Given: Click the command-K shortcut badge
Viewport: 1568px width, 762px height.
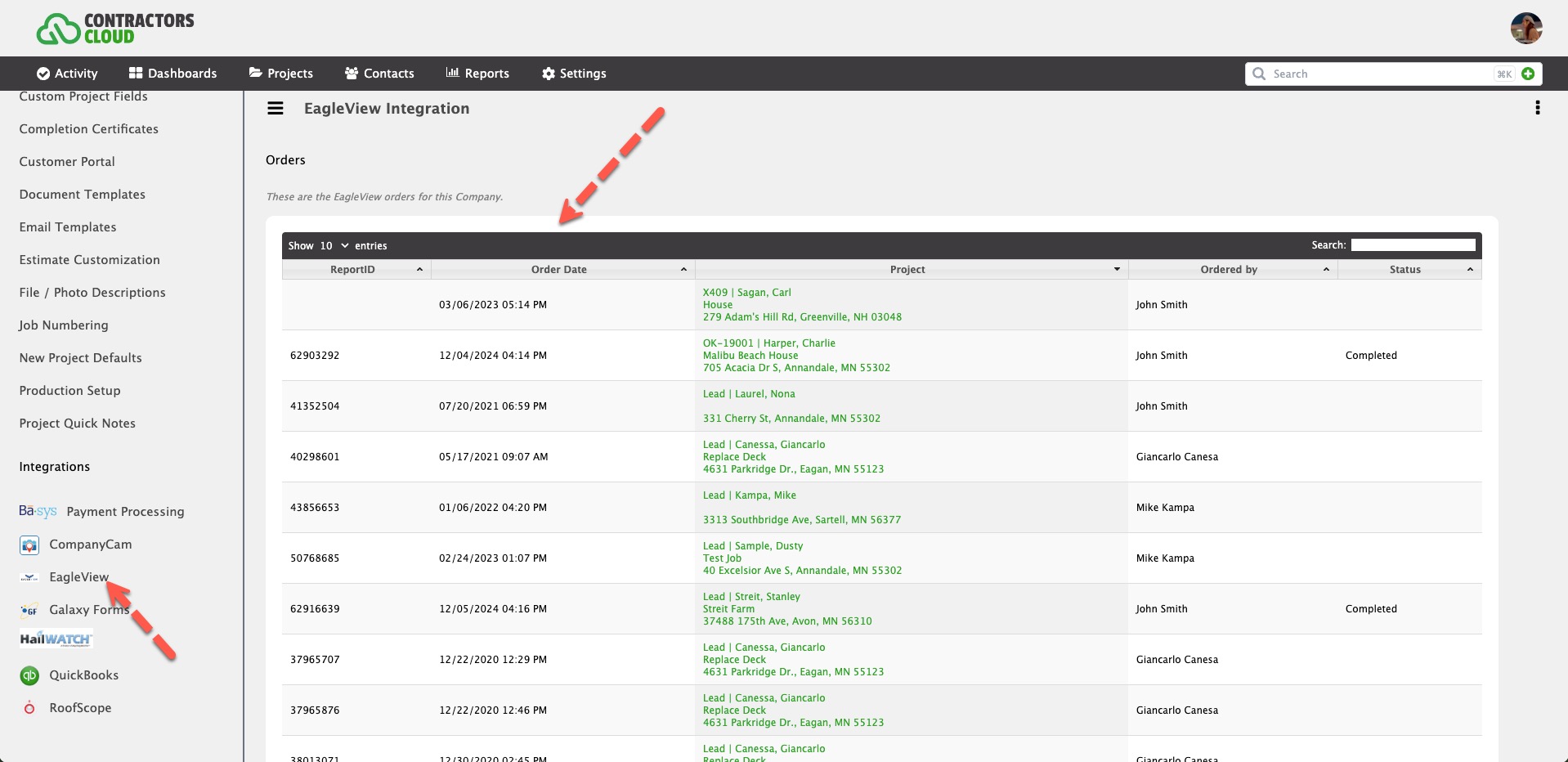Looking at the screenshot, I should click(1504, 74).
